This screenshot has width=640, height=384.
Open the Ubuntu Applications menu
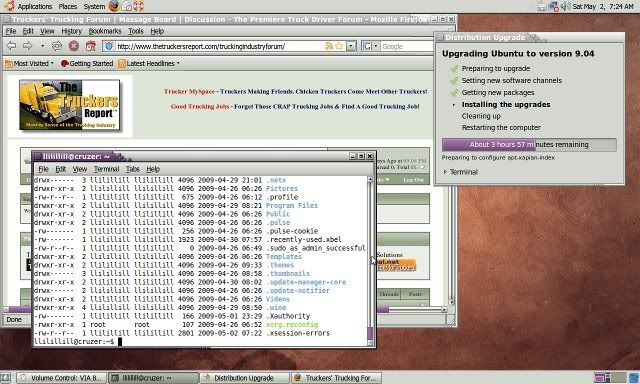pos(29,6)
